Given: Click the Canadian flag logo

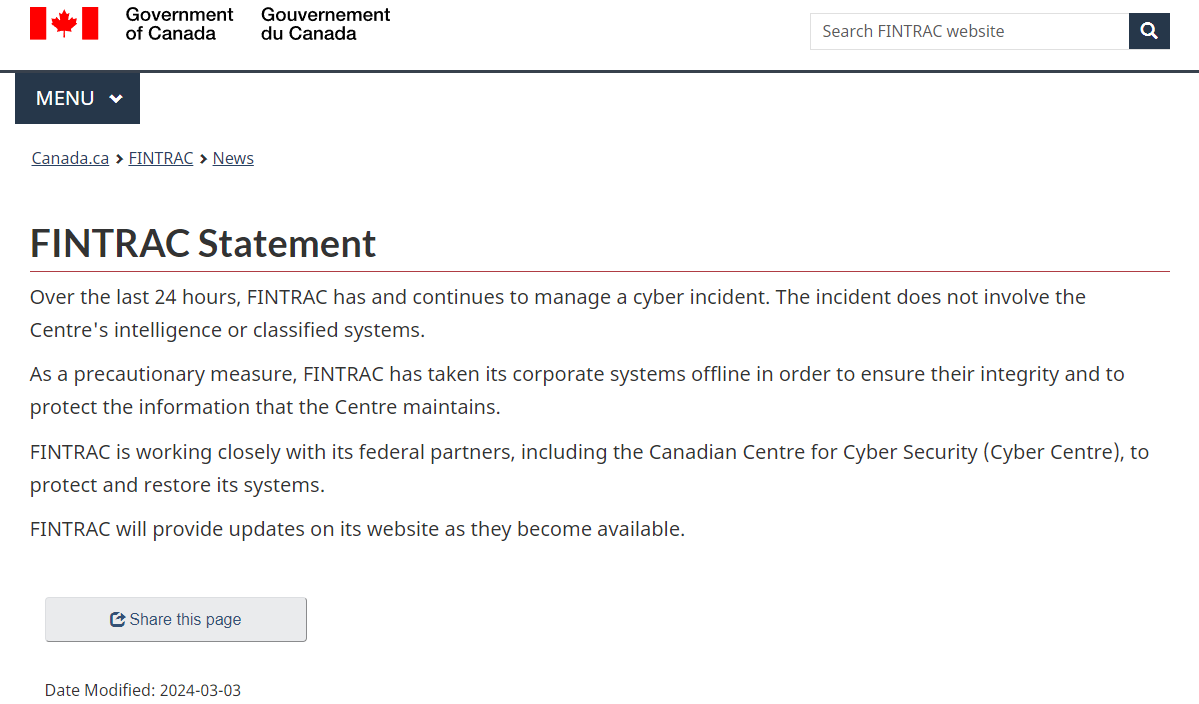Looking at the screenshot, I should [64, 23].
